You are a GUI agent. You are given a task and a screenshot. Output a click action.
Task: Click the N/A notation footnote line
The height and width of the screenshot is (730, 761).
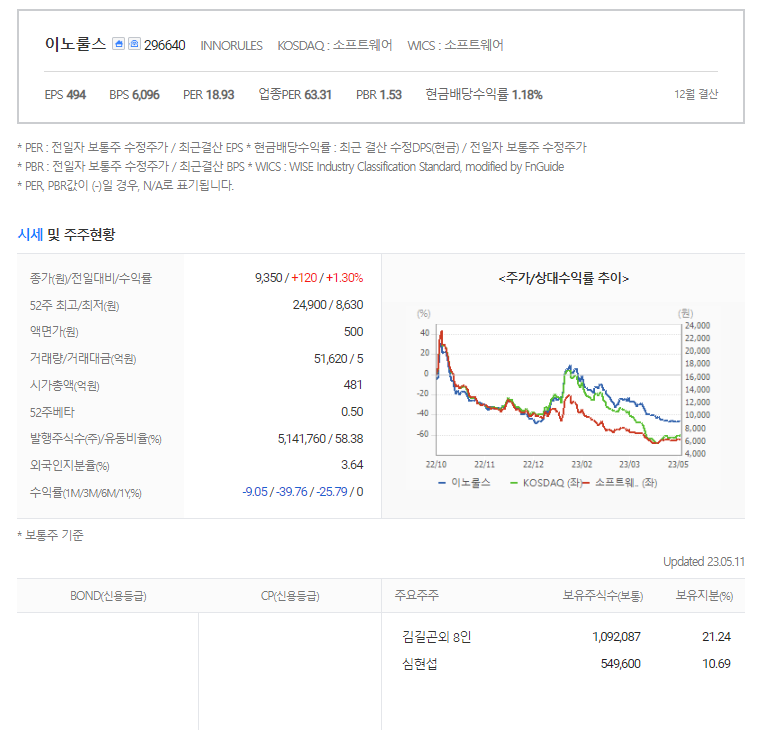coord(126,185)
